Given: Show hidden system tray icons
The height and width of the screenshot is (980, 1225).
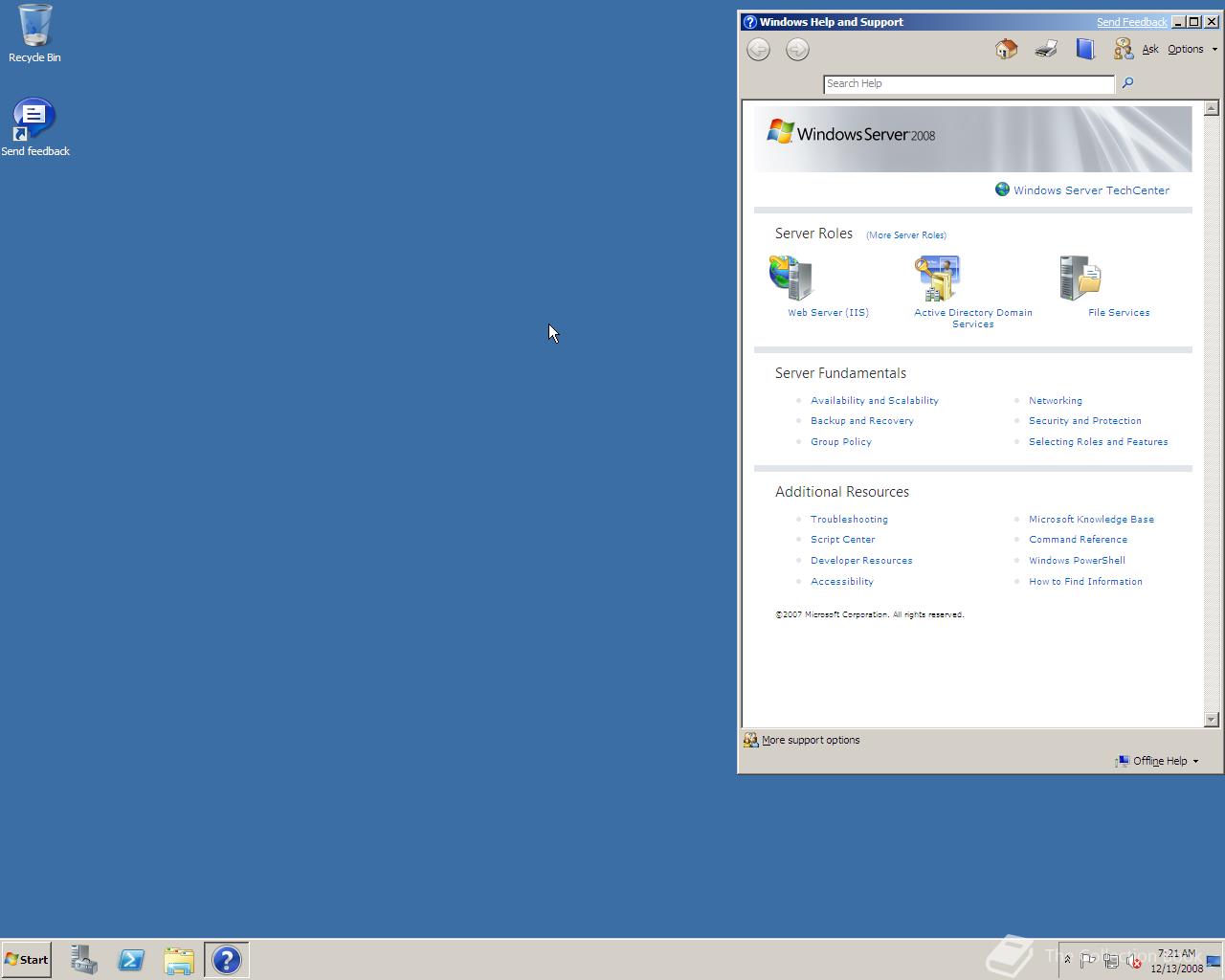Looking at the screenshot, I should click(x=1068, y=960).
